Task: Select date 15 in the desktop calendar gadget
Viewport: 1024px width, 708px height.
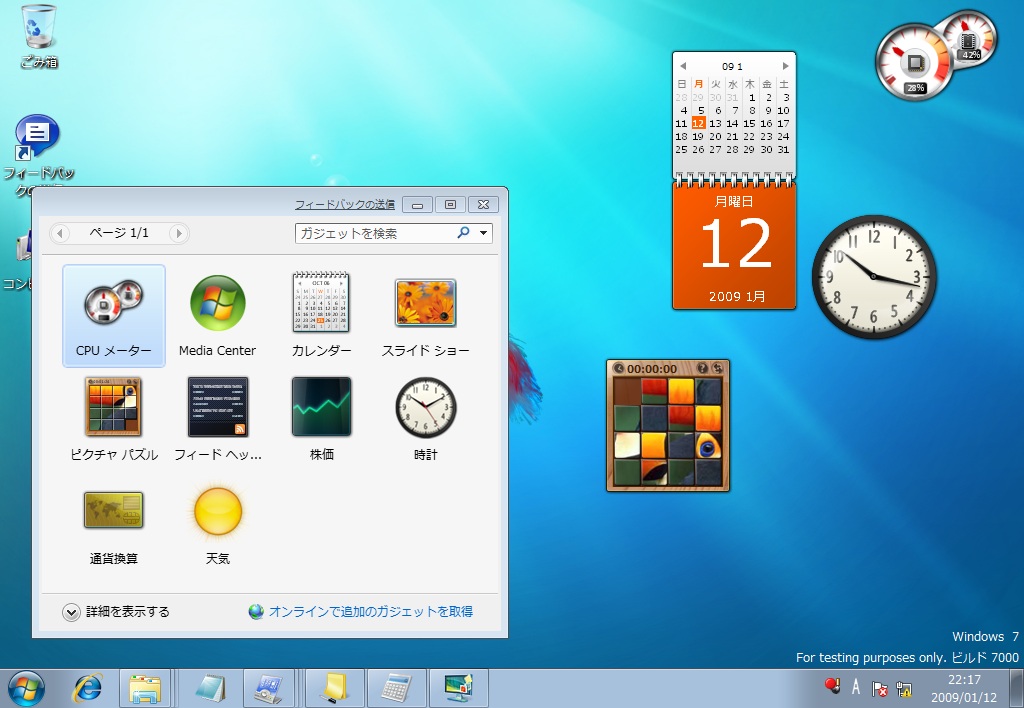Action: coord(749,123)
